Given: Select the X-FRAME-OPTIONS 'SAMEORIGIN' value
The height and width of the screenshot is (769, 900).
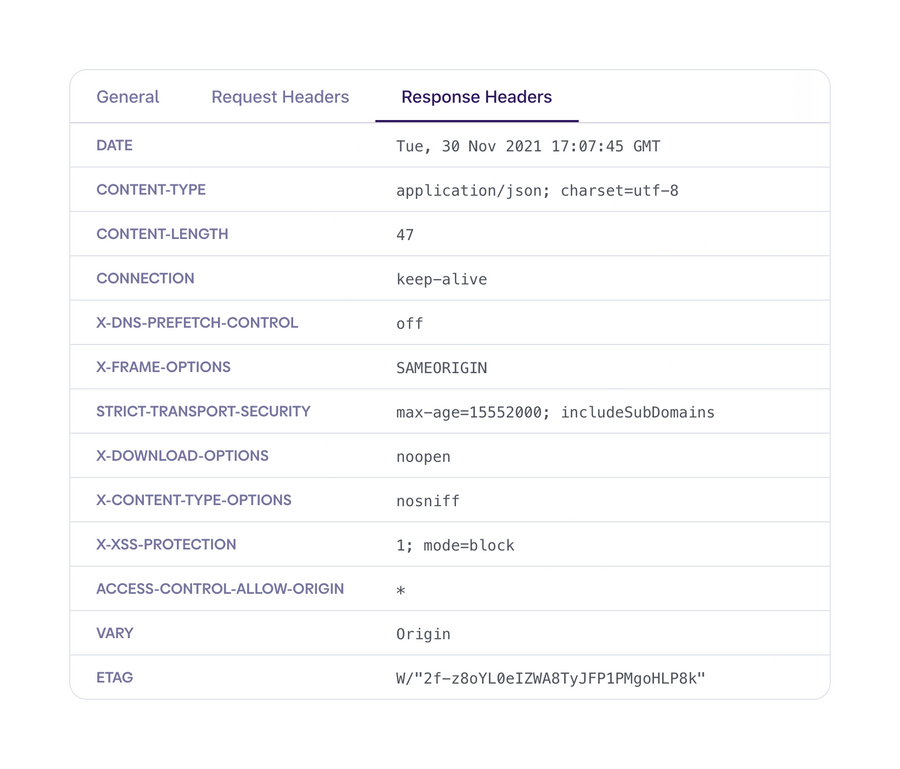Looking at the screenshot, I should pos(441,368).
